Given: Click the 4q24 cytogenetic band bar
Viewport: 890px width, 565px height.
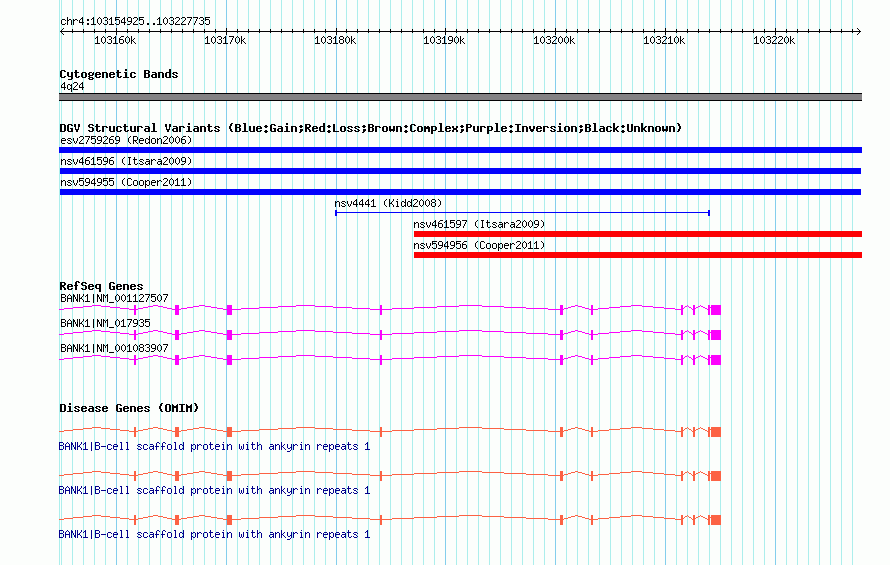Looking at the screenshot, I should [x=460, y=97].
